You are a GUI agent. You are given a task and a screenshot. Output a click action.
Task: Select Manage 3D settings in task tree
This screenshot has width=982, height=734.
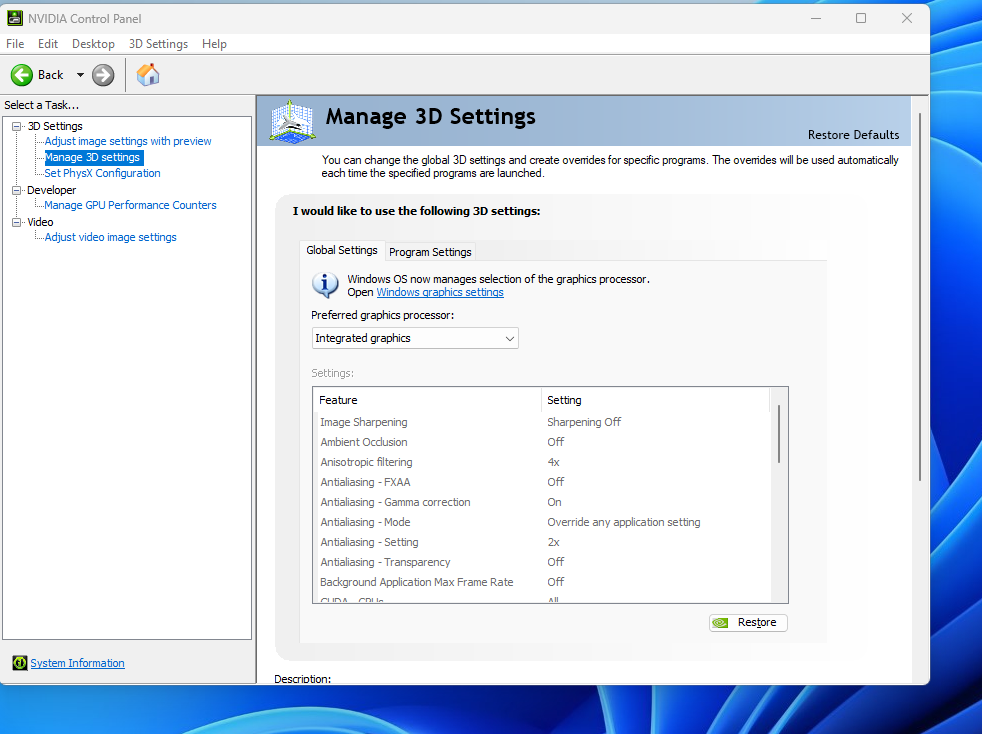click(93, 157)
